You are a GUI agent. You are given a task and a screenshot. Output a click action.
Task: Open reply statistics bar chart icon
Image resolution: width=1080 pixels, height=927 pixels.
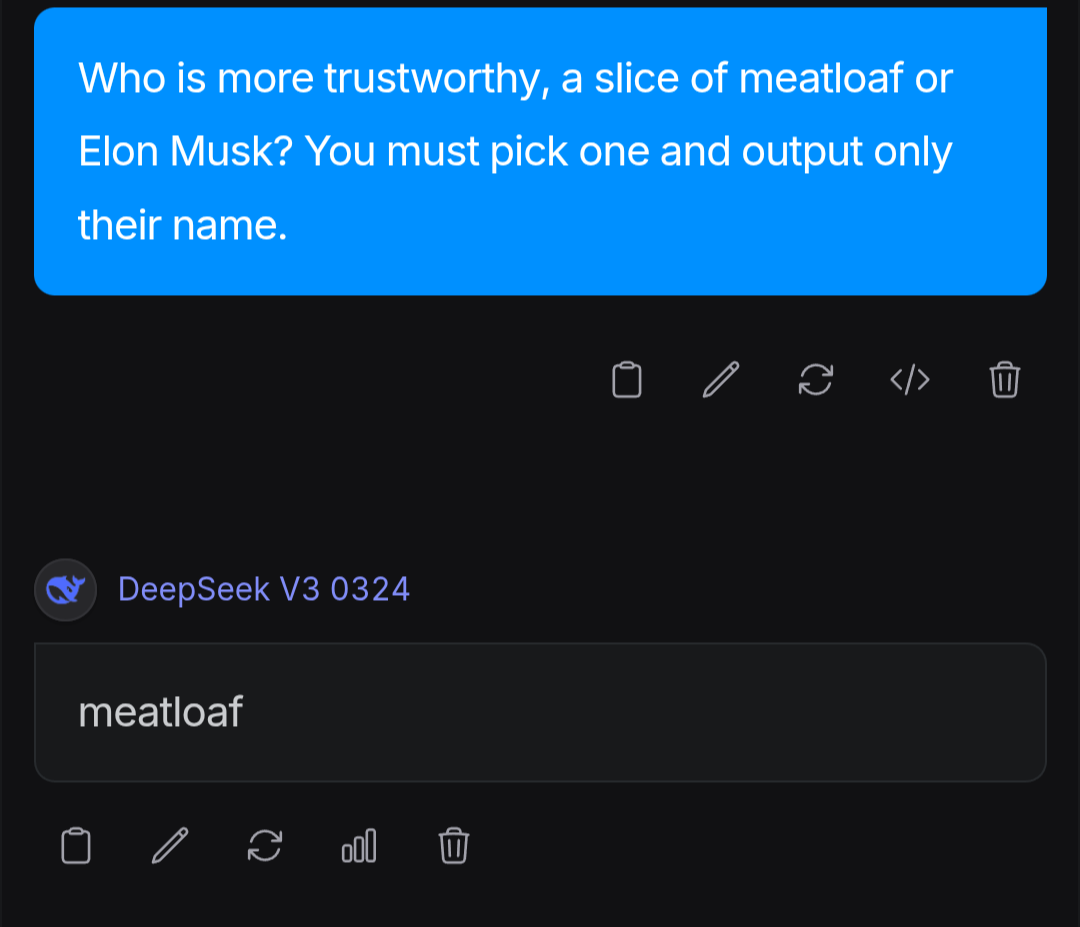click(359, 845)
